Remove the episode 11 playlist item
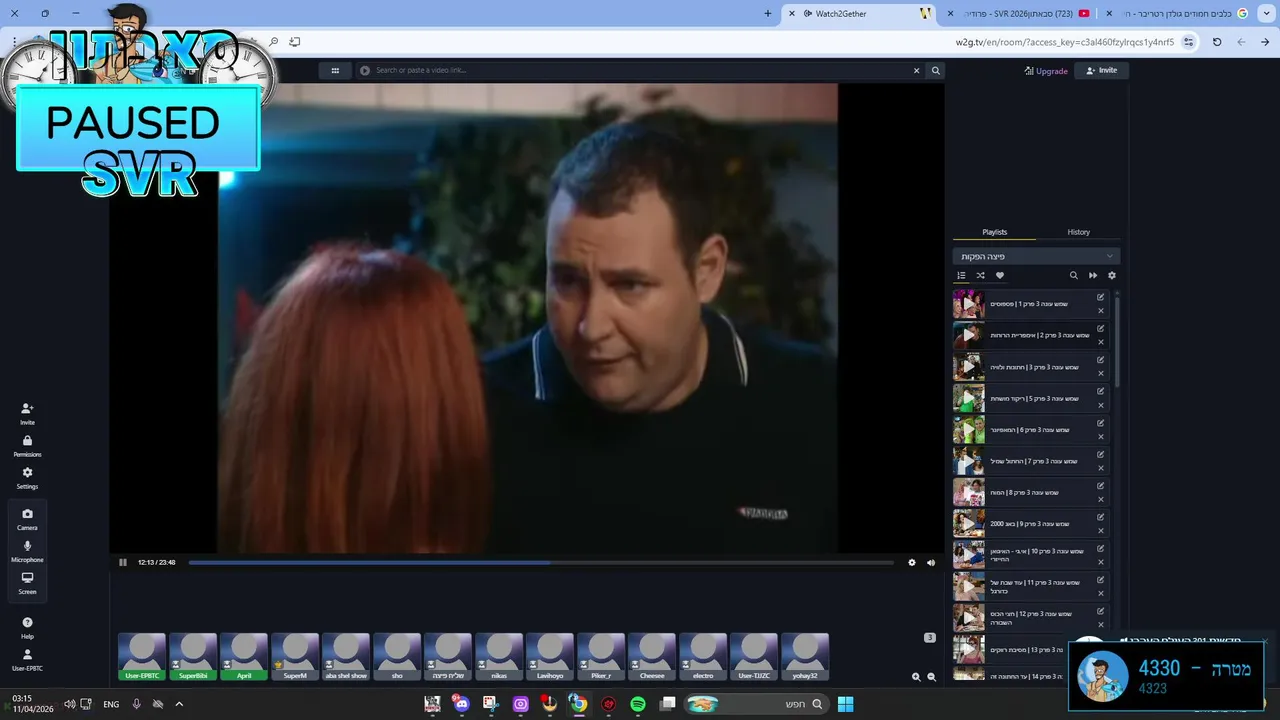The image size is (1280, 720). coord(1101,593)
